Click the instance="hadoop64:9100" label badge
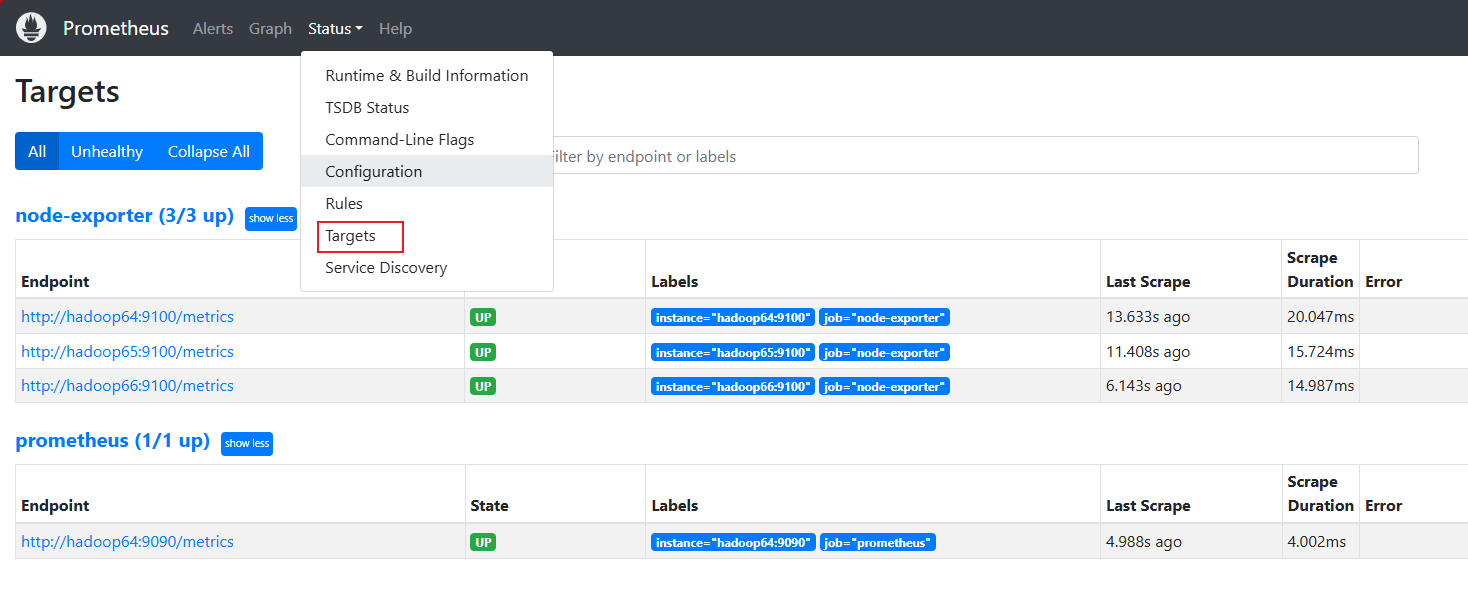 pyautogui.click(x=733, y=318)
